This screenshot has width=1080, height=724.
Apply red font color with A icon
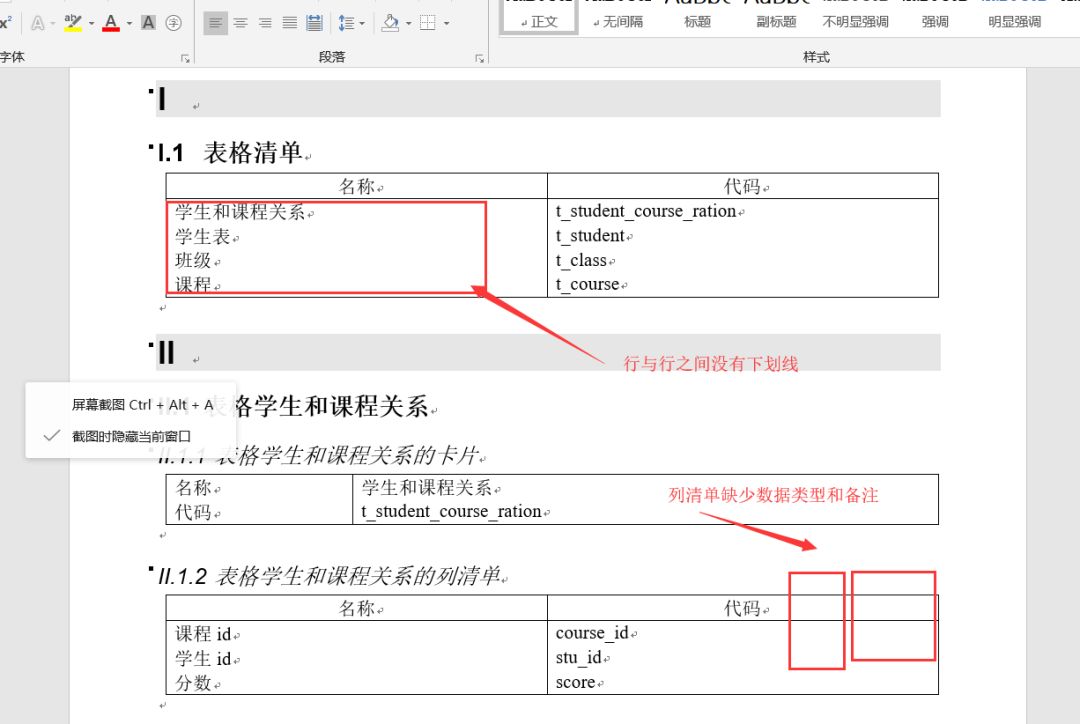coord(111,23)
